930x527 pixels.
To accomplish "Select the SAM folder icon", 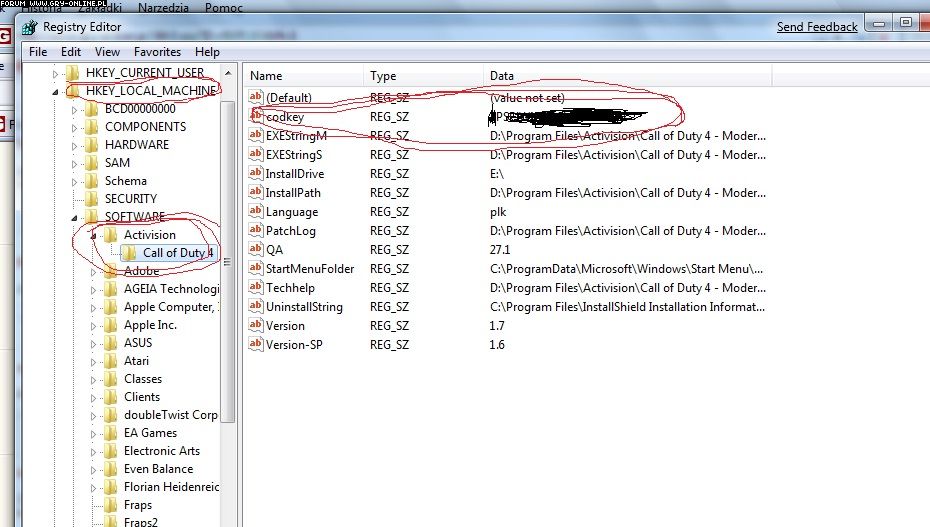I will (x=91, y=163).
